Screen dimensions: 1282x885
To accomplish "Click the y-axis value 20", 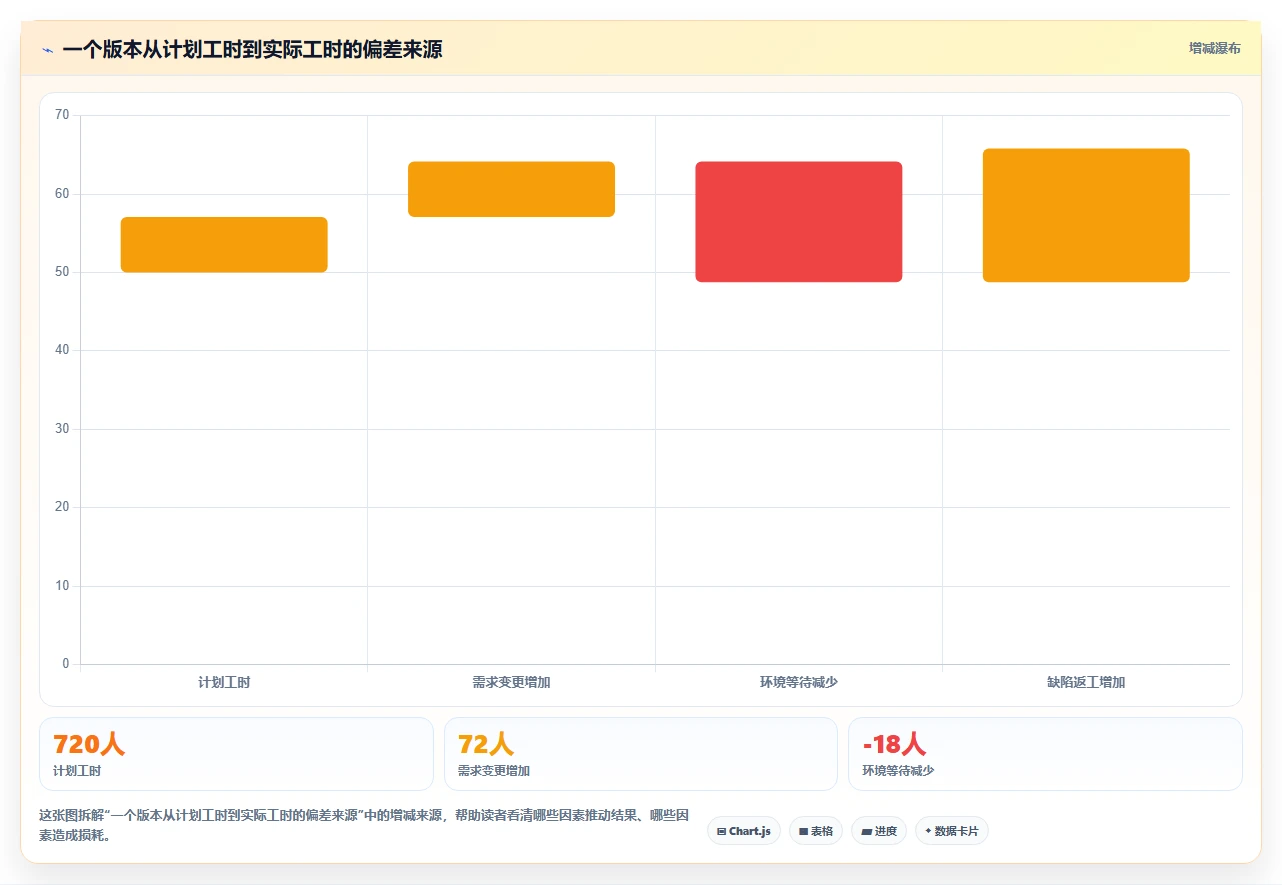I will coord(62,507).
